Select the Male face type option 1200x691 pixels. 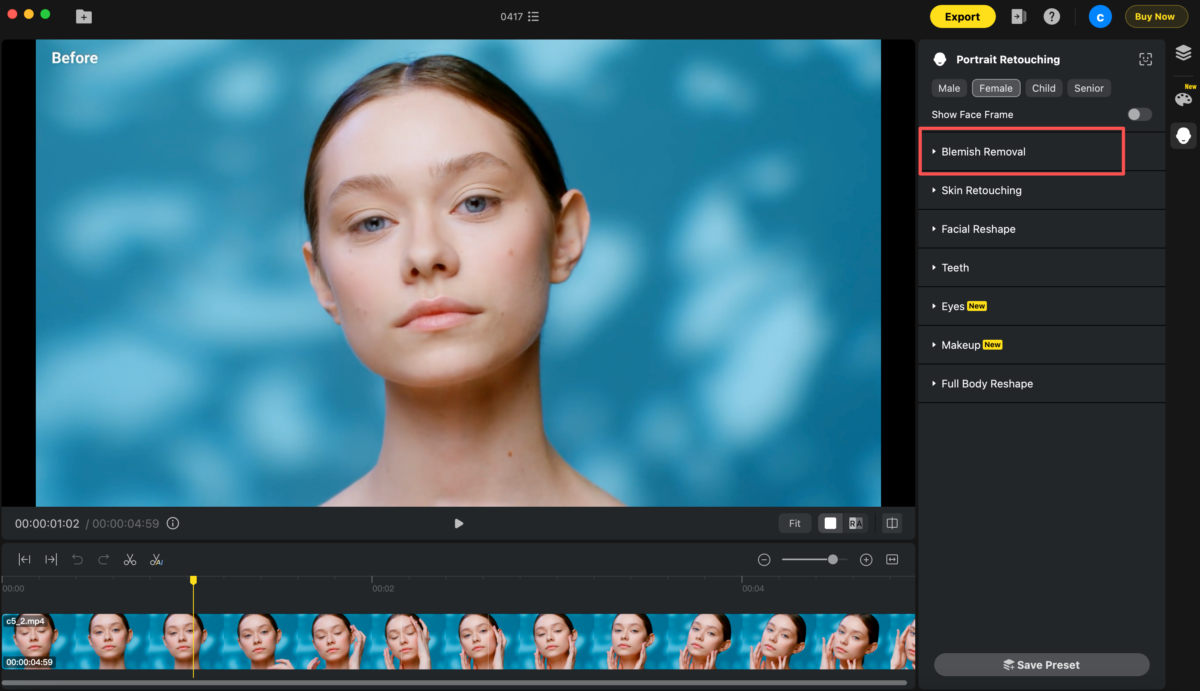[948, 88]
